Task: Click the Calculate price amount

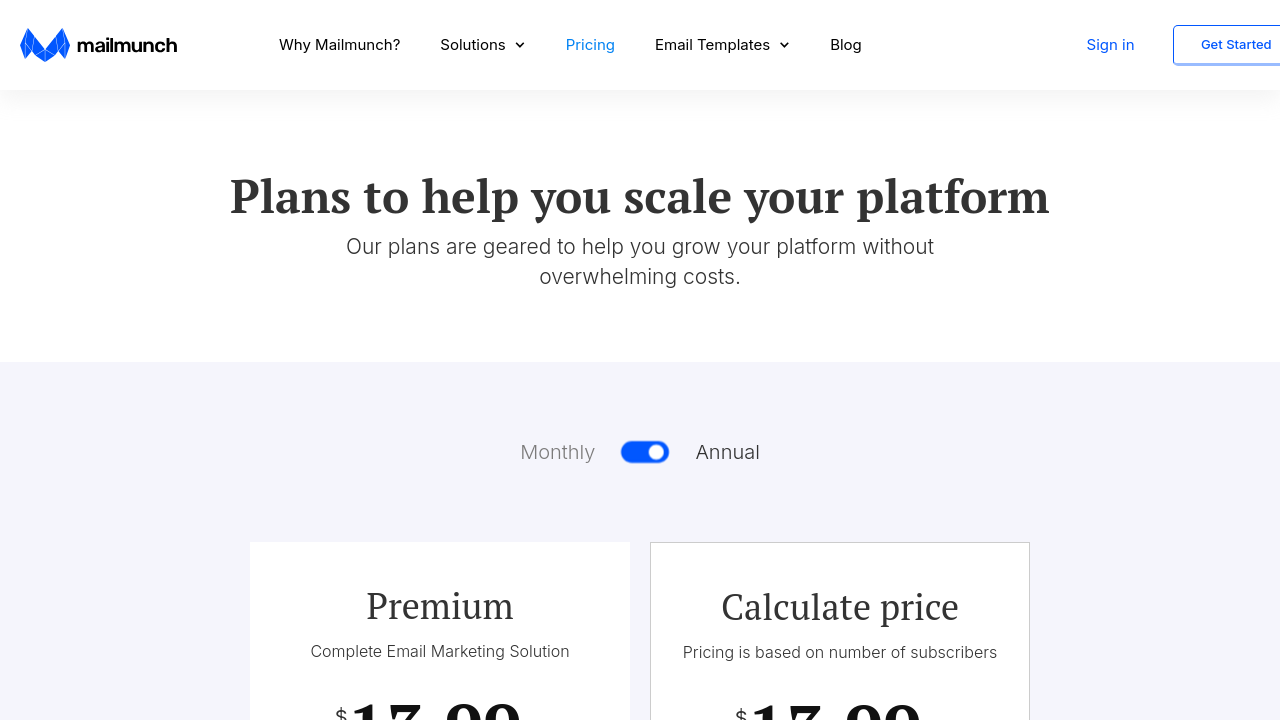Action: [x=835, y=708]
